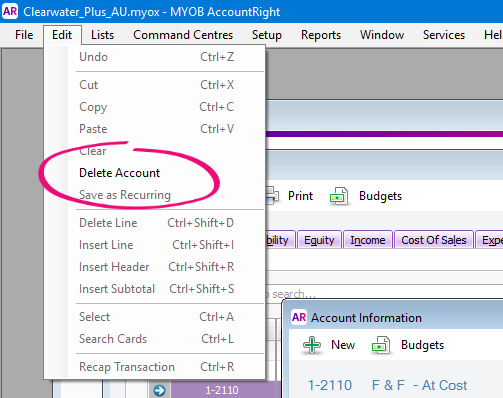
Task: Open the Lists menu
Action: [x=102, y=35]
